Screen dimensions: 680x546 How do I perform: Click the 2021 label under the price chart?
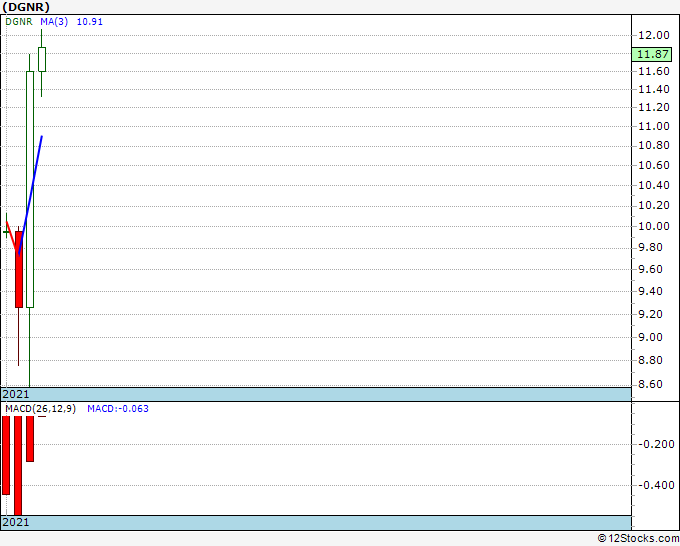16,394
